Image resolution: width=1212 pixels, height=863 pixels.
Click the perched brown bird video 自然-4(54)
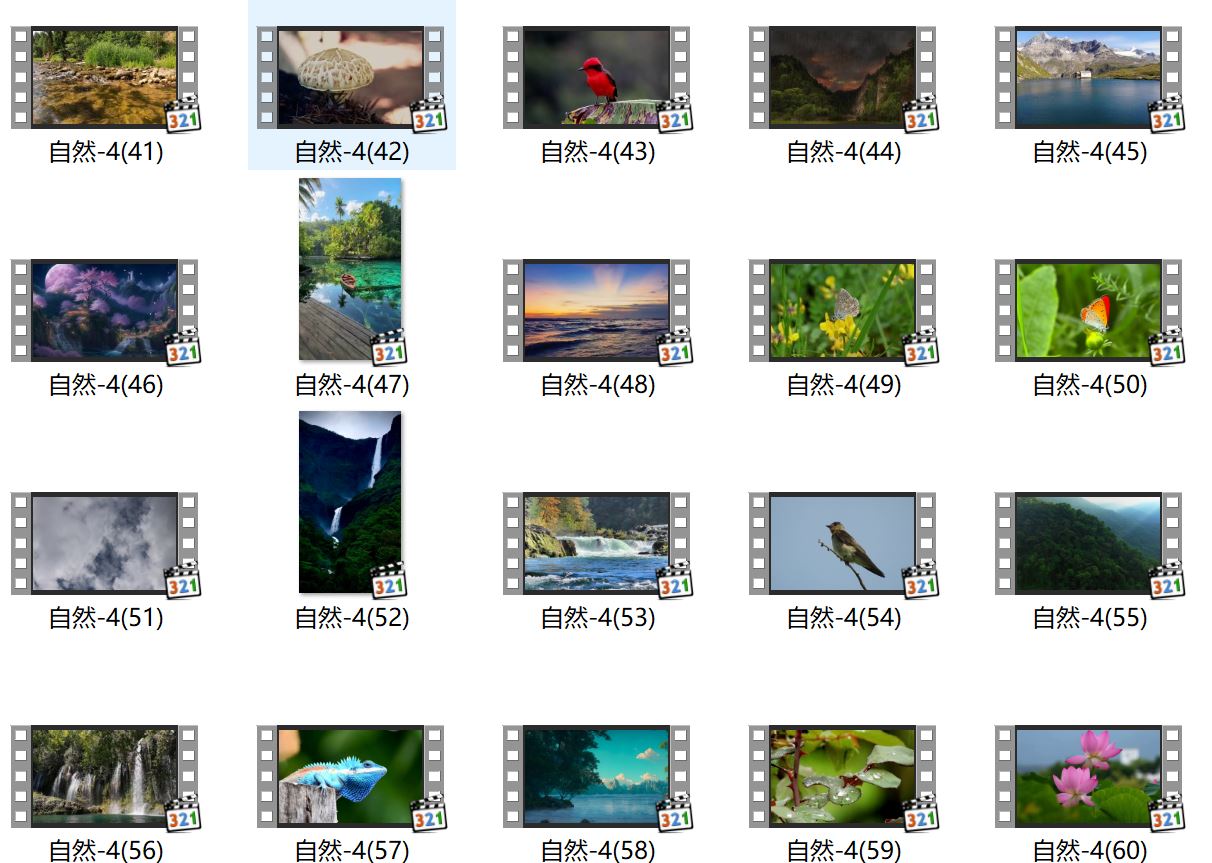[x=842, y=544]
